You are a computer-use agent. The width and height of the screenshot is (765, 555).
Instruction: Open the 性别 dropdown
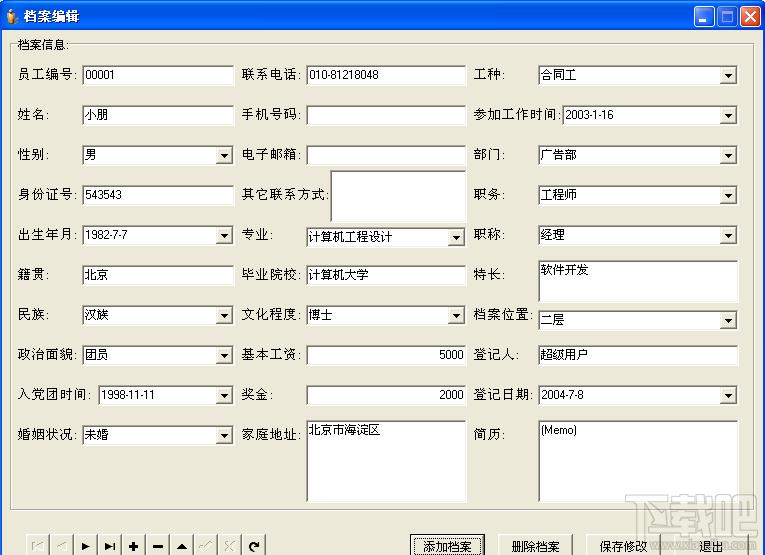point(224,156)
